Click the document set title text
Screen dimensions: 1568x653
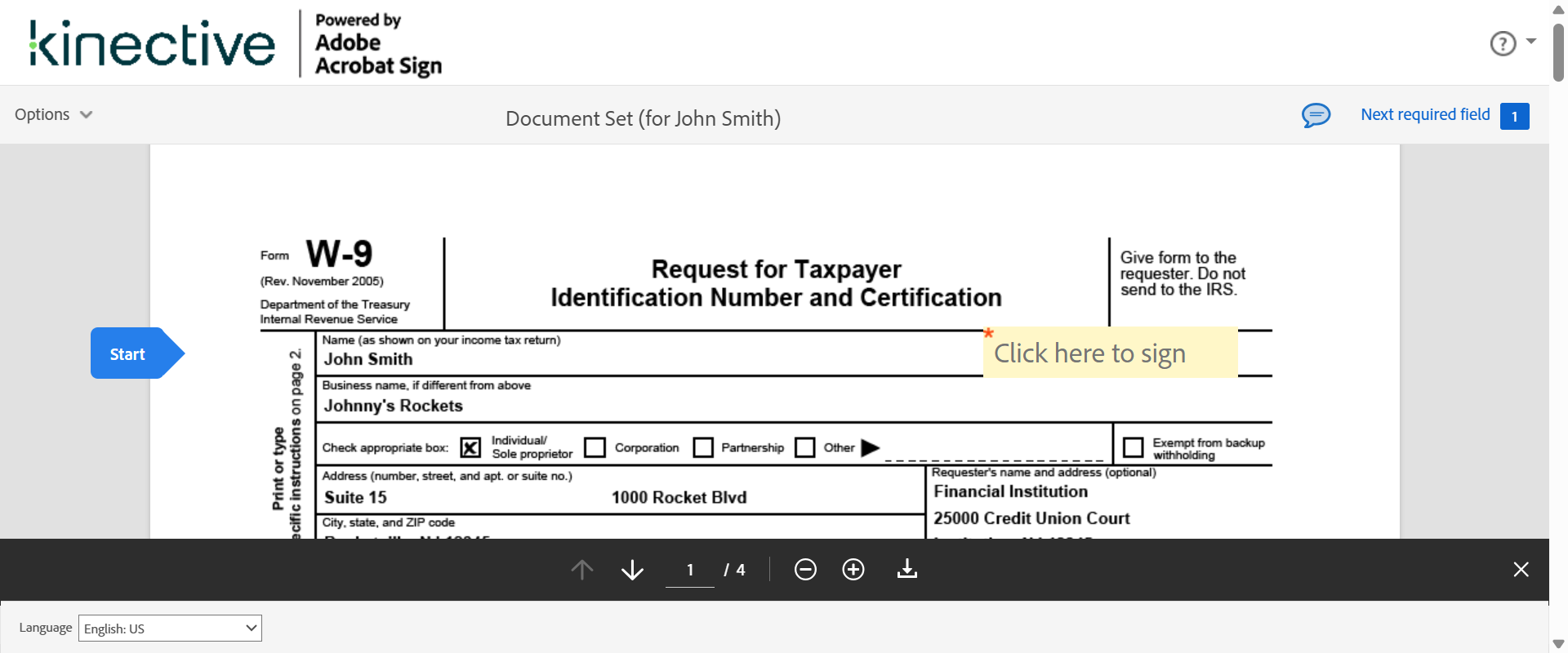(644, 119)
